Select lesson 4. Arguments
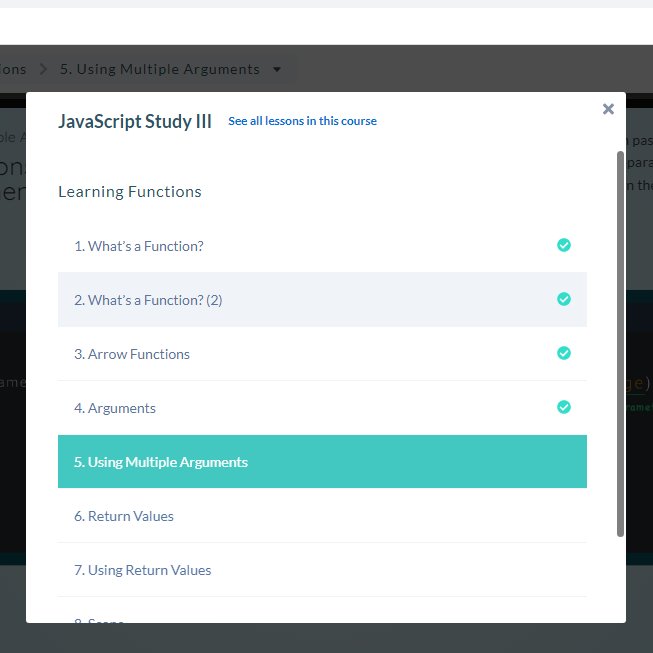653x653 pixels. (322, 408)
